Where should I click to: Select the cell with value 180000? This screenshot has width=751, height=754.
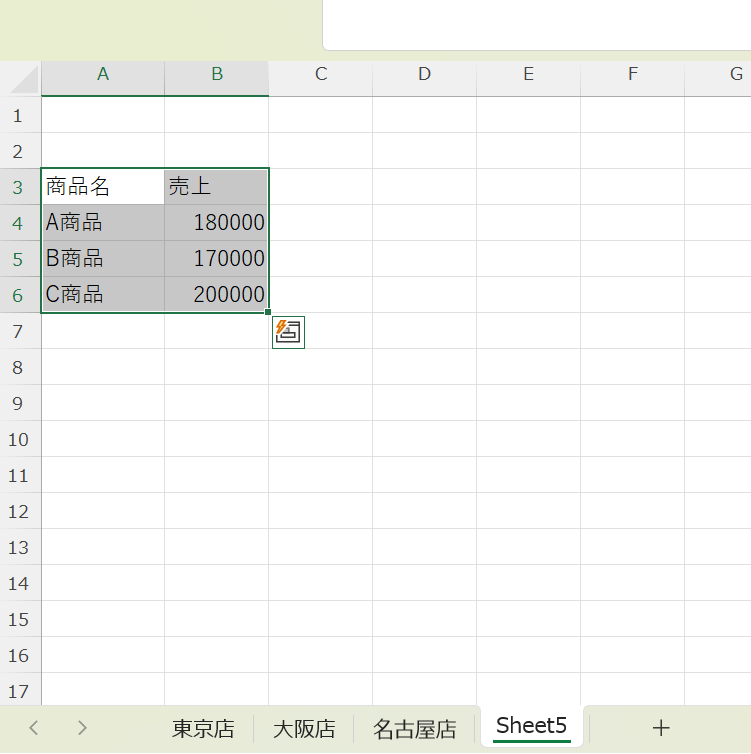point(216,223)
